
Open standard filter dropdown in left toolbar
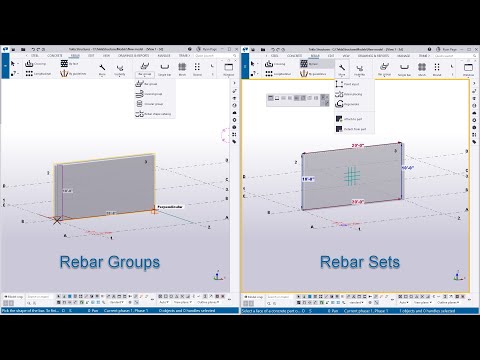tap(117, 302)
